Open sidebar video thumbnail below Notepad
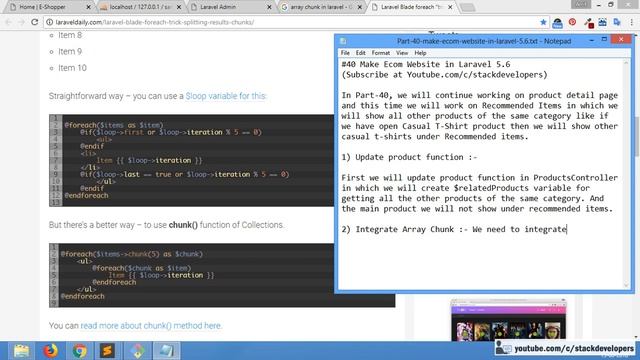 (508, 321)
